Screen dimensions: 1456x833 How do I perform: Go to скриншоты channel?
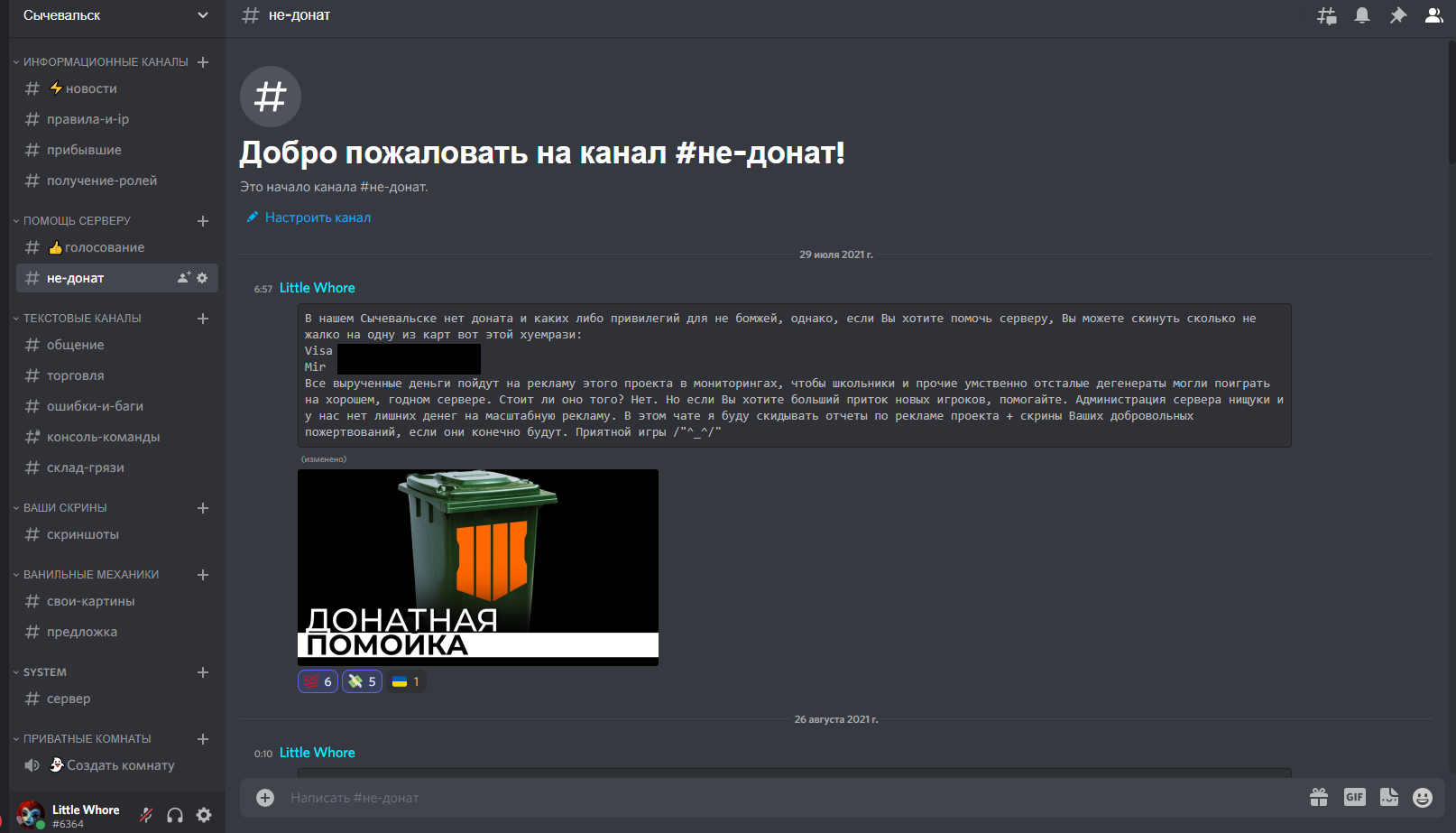point(117,534)
